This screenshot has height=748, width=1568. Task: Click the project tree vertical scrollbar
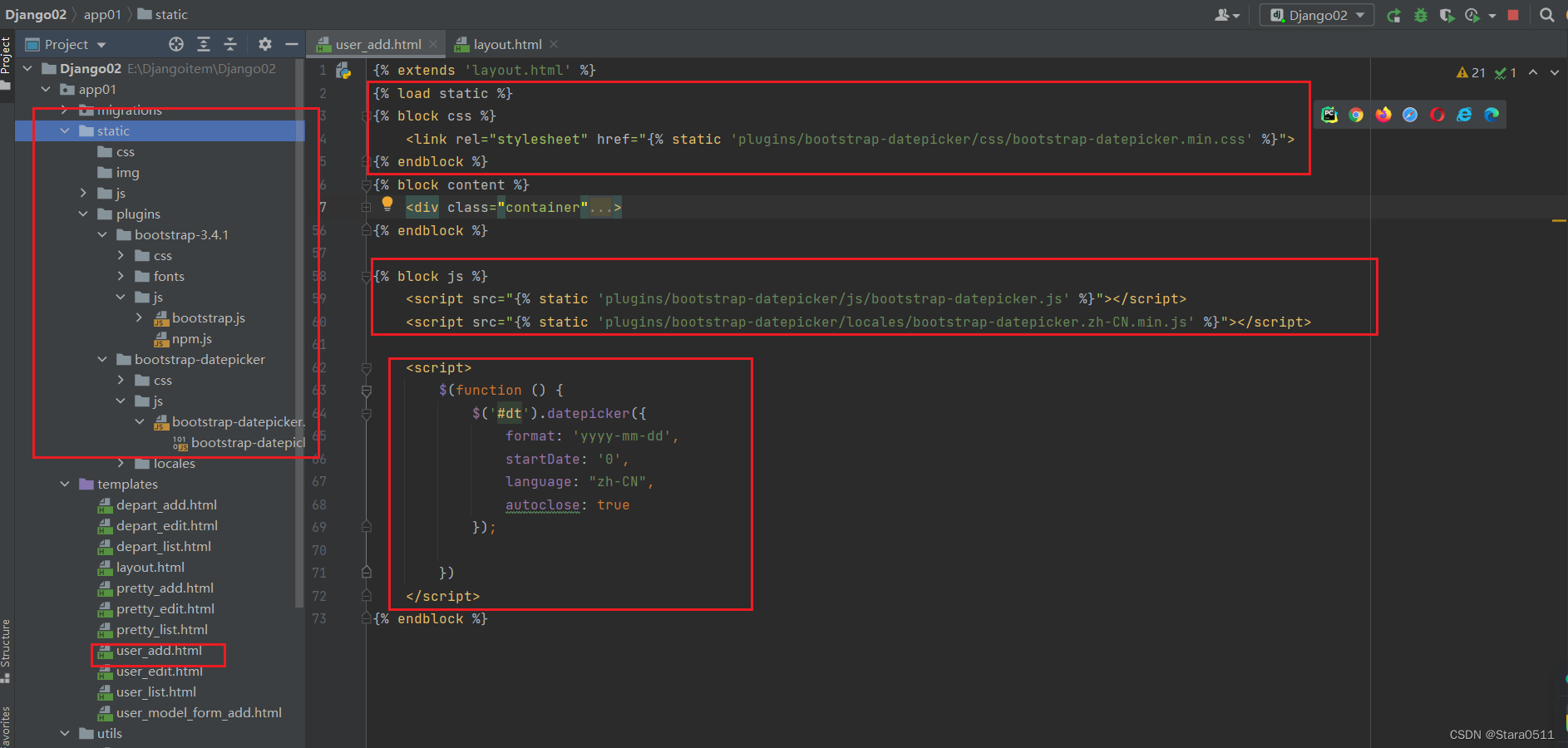(299, 332)
